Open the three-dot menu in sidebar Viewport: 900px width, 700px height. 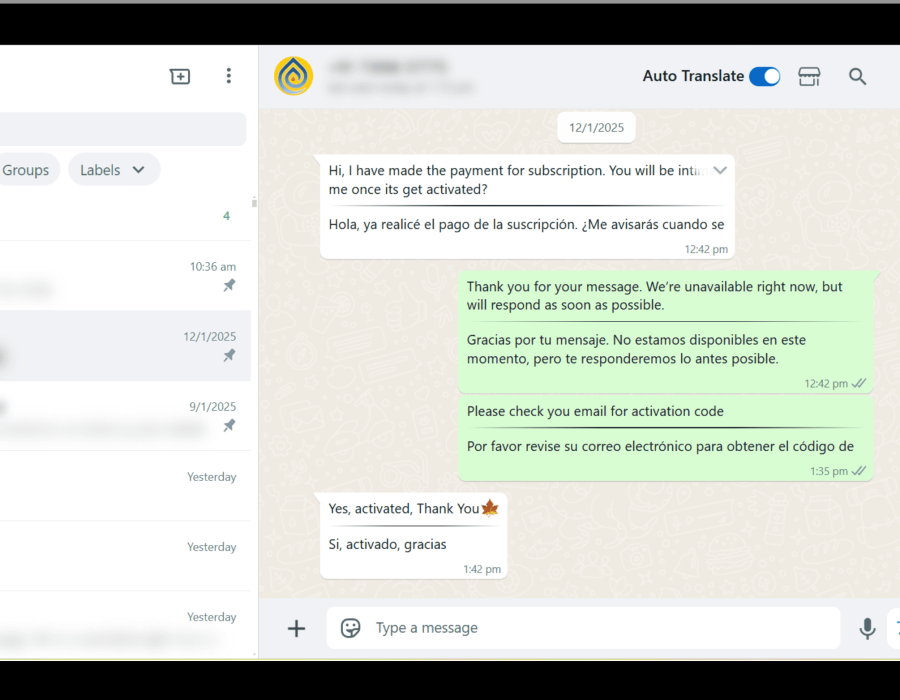(228, 76)
